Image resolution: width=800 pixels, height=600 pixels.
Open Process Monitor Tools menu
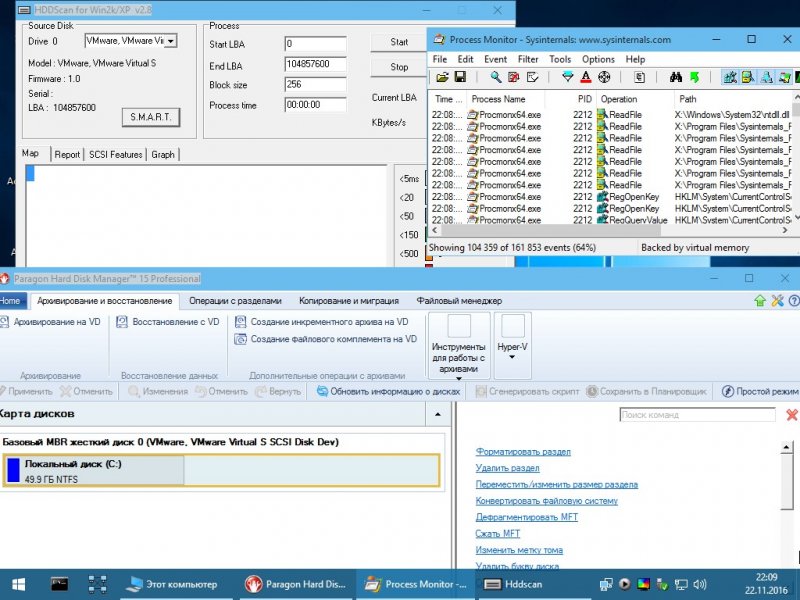click(560, 59)
